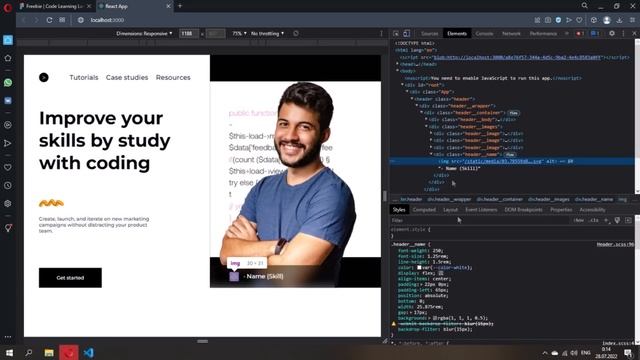Click the Get started button
Screen dimensions: 640x360
pos(70,278)
